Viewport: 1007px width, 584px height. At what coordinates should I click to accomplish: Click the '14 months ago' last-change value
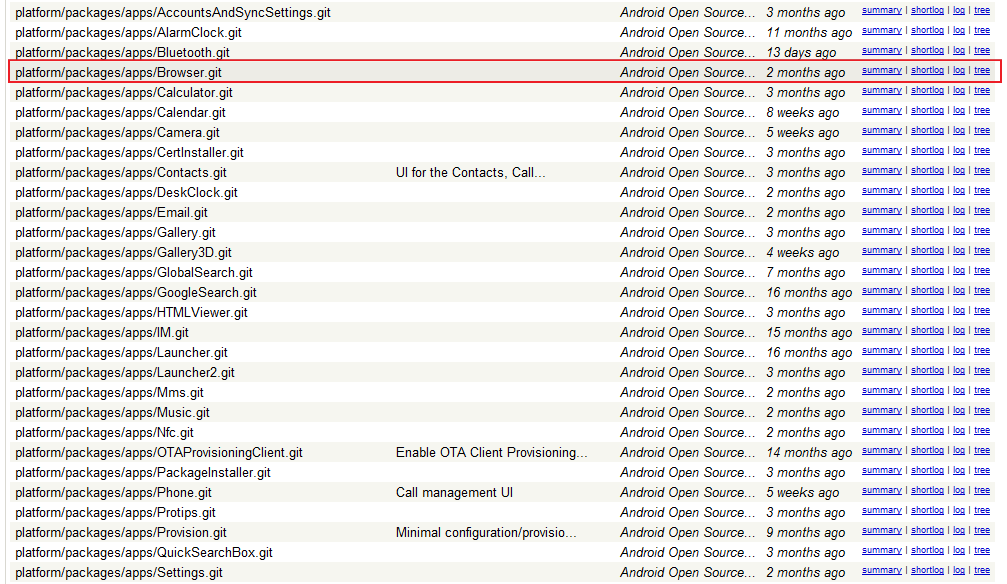(809, 452)
